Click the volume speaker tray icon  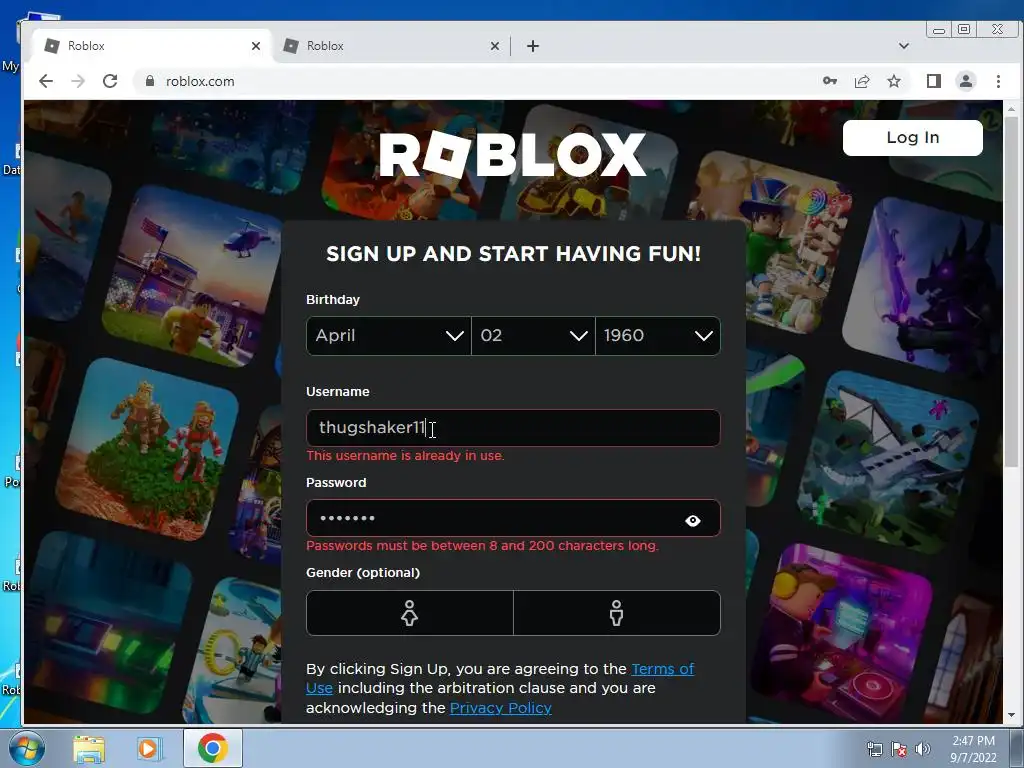point(922,750)
